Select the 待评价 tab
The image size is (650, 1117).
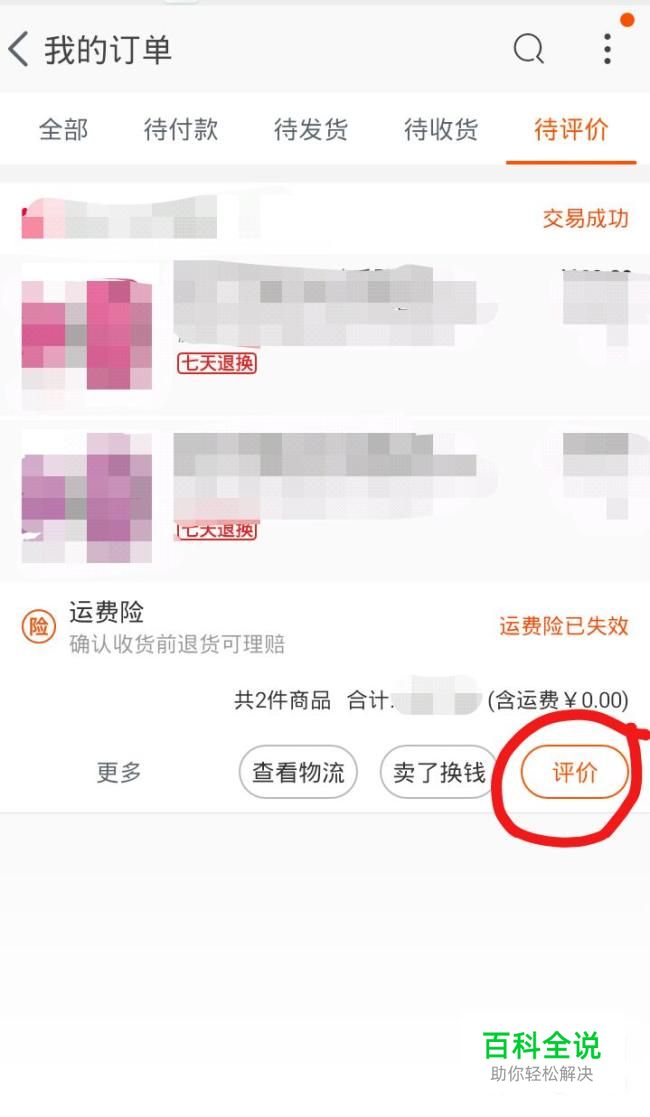[571, 130]
